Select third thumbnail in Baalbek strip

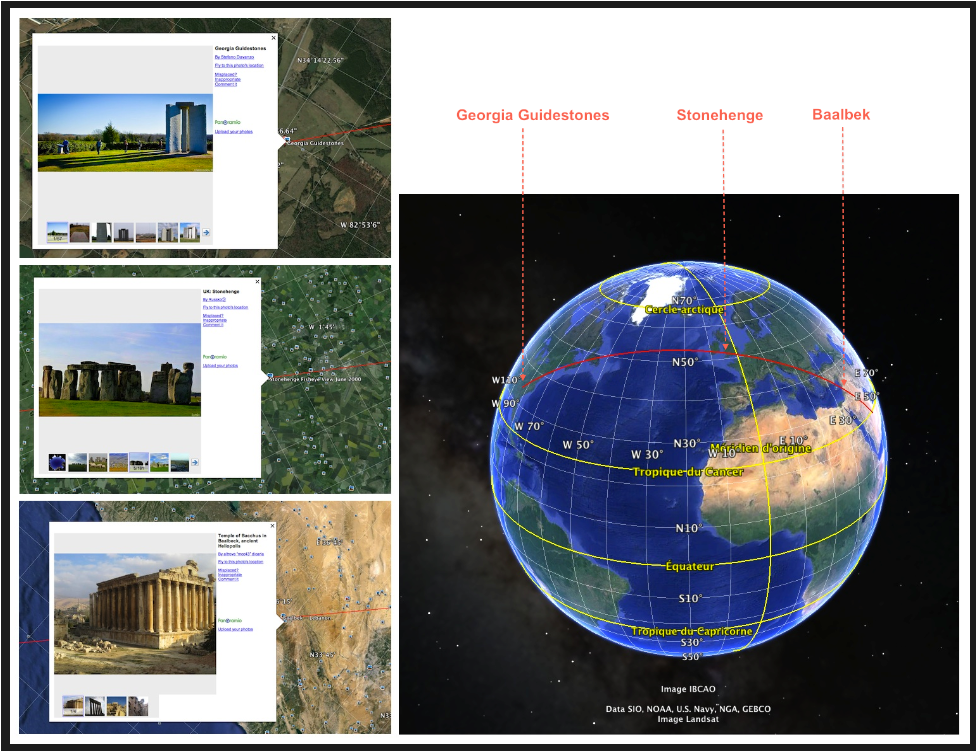[117, 706]
